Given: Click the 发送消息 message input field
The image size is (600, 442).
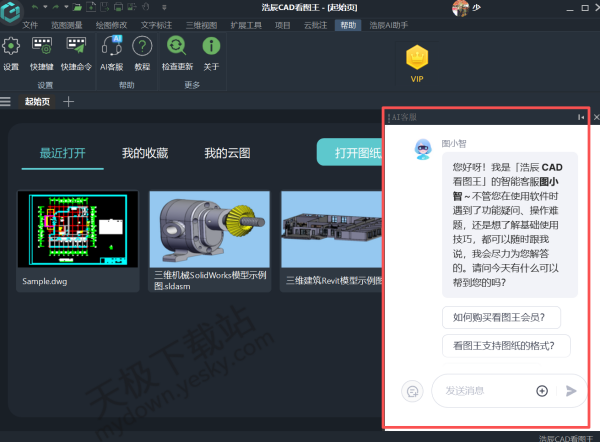Looking at the screenshot, I should [x=485, y=391].
